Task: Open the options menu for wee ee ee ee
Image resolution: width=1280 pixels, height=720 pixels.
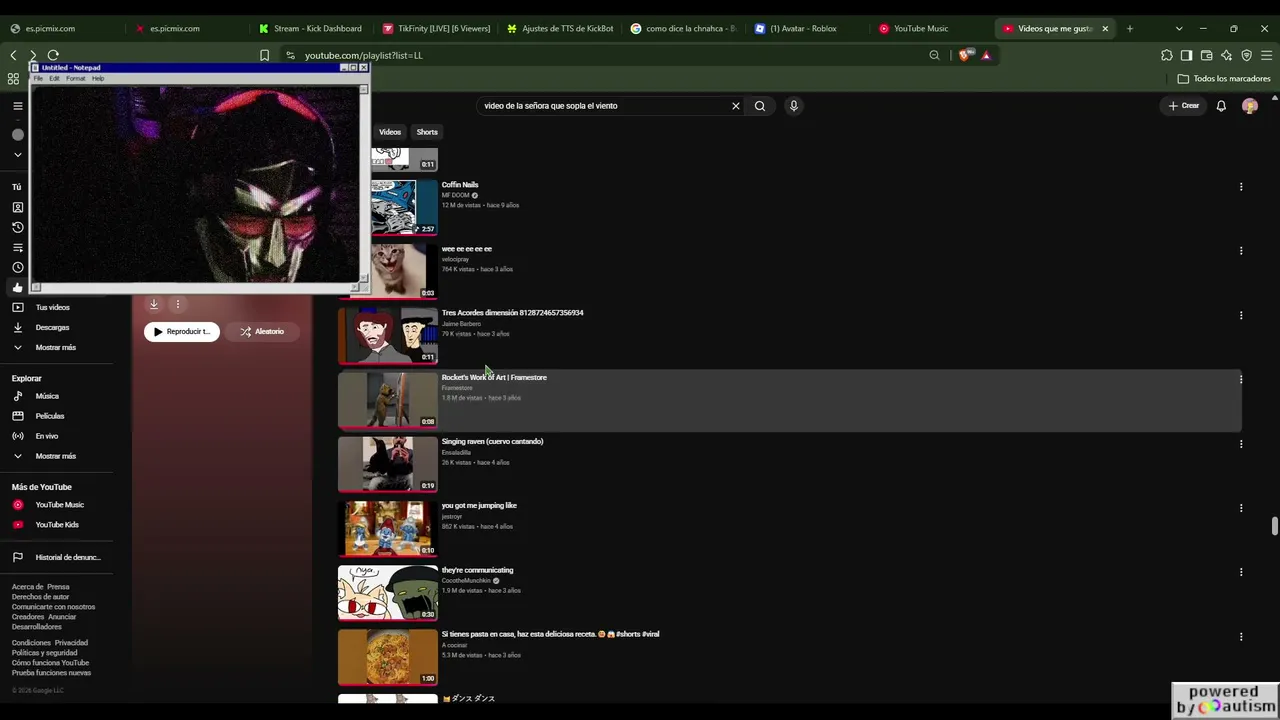Action: point(1241,251)
